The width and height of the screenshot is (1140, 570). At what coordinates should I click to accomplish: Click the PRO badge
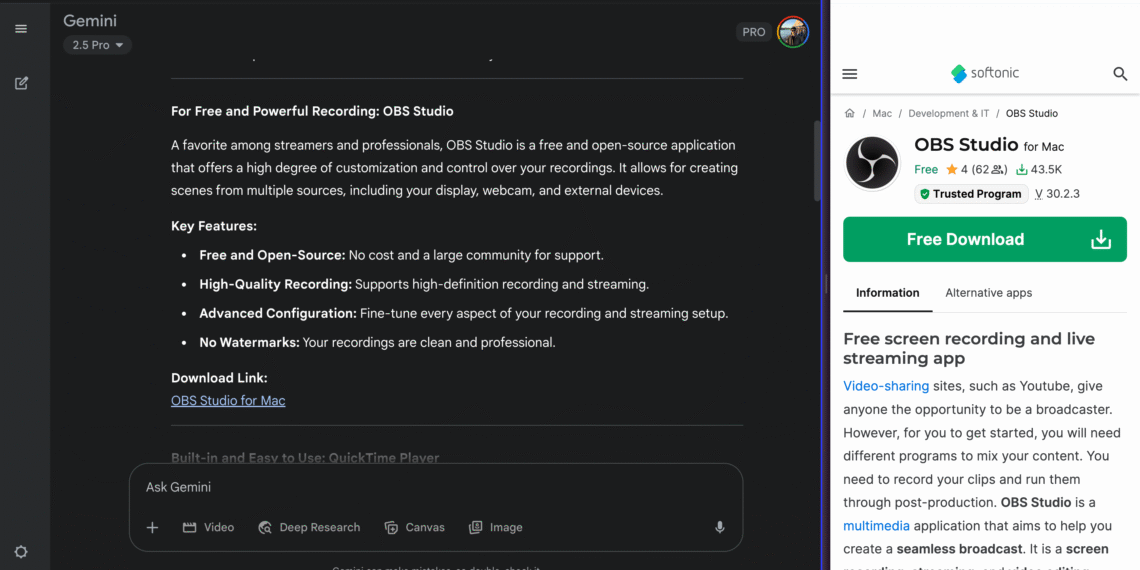tap(754, 32)
